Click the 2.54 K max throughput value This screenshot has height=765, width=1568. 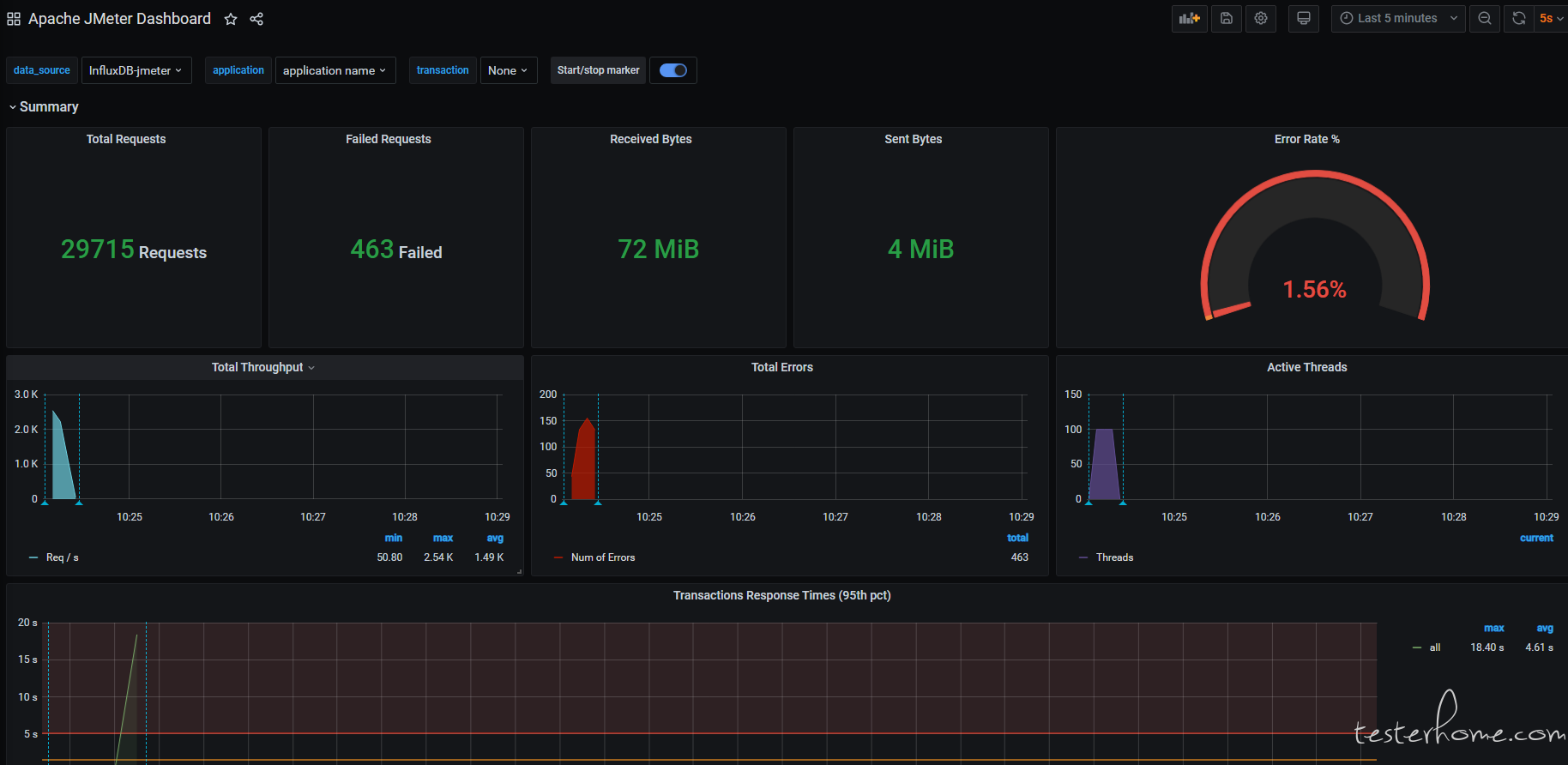[438, 557]
